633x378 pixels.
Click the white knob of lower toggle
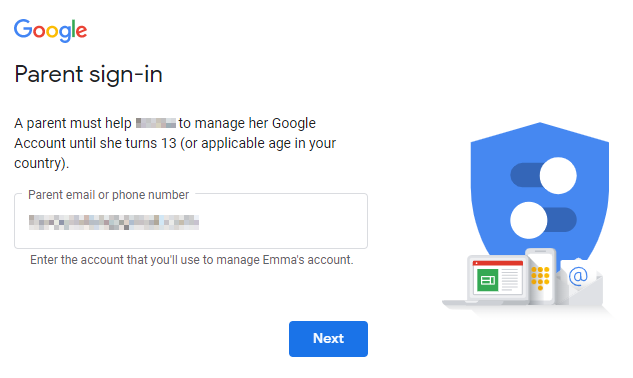pyautogui.click(x=529, y=220)
